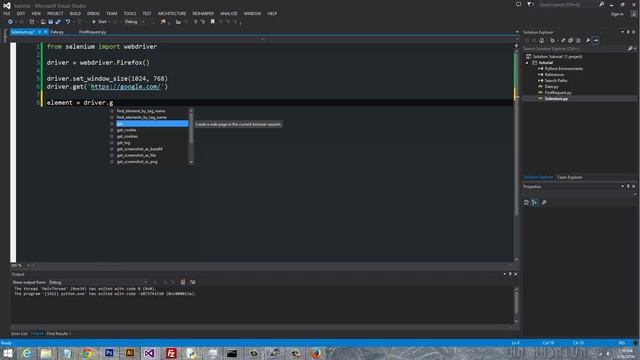640x360 pixels.
Task: Open the DEBUG menu
Action: tap(93, 13)
